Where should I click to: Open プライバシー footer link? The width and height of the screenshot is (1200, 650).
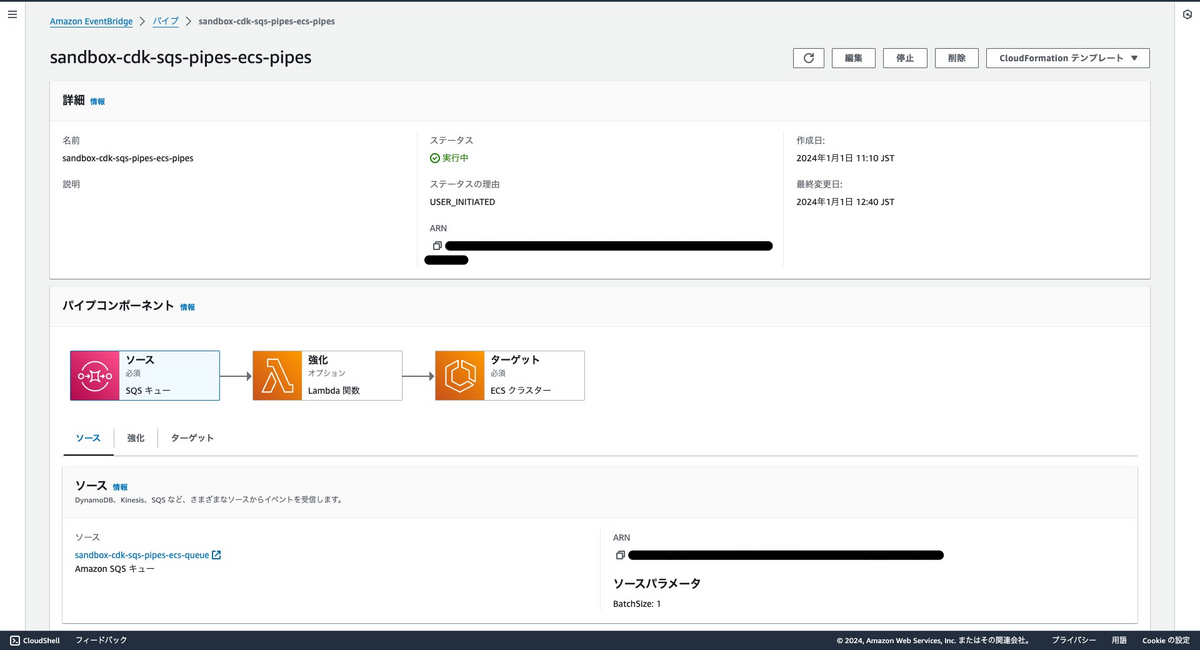[1074, 640]
